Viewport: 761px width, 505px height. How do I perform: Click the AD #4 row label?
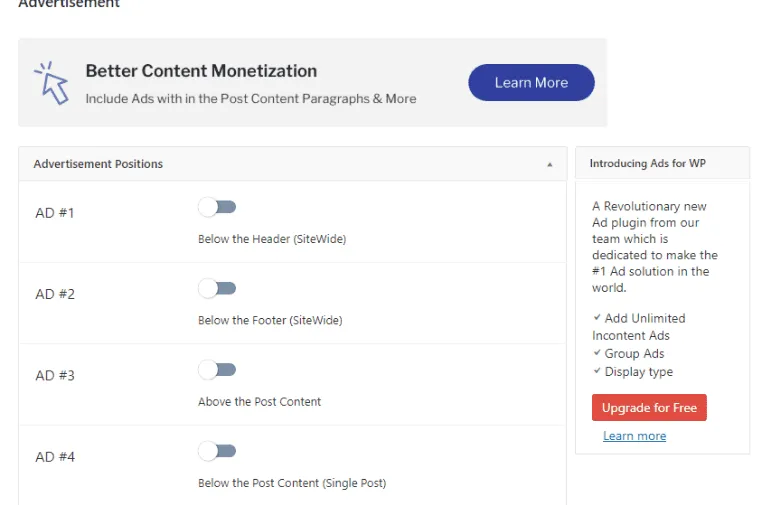tap(55, 457)
